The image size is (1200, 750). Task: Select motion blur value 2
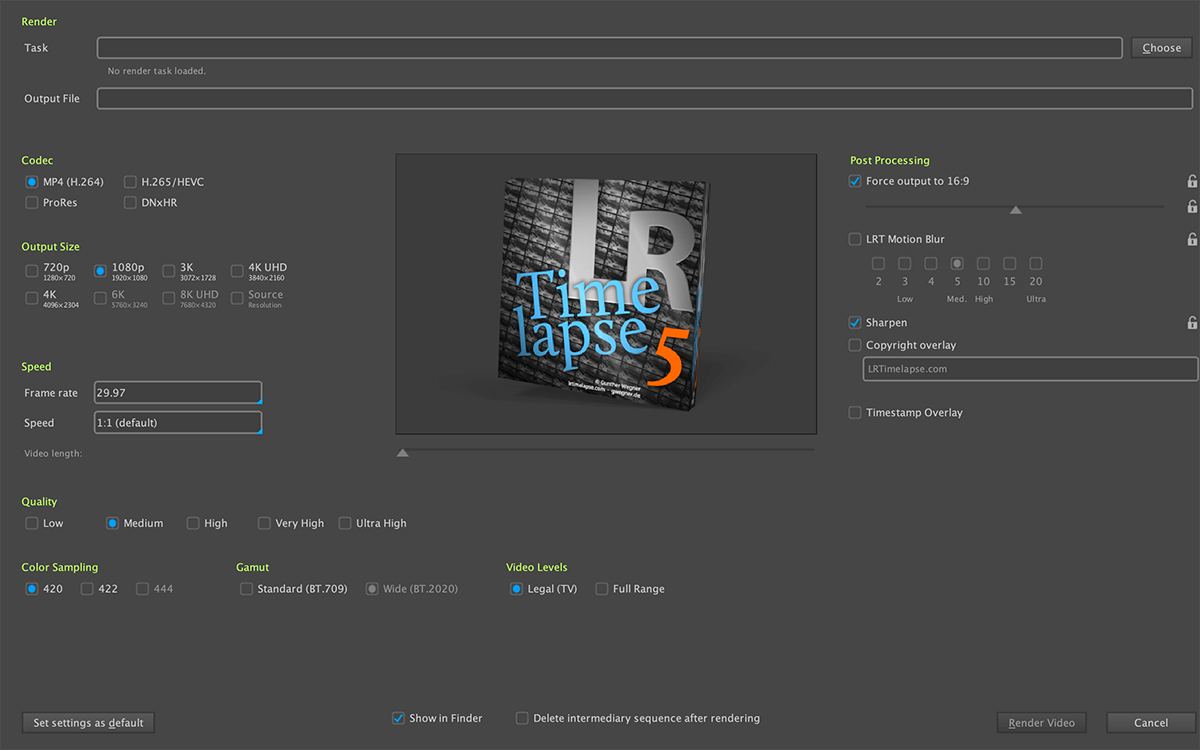click(878, 264)
